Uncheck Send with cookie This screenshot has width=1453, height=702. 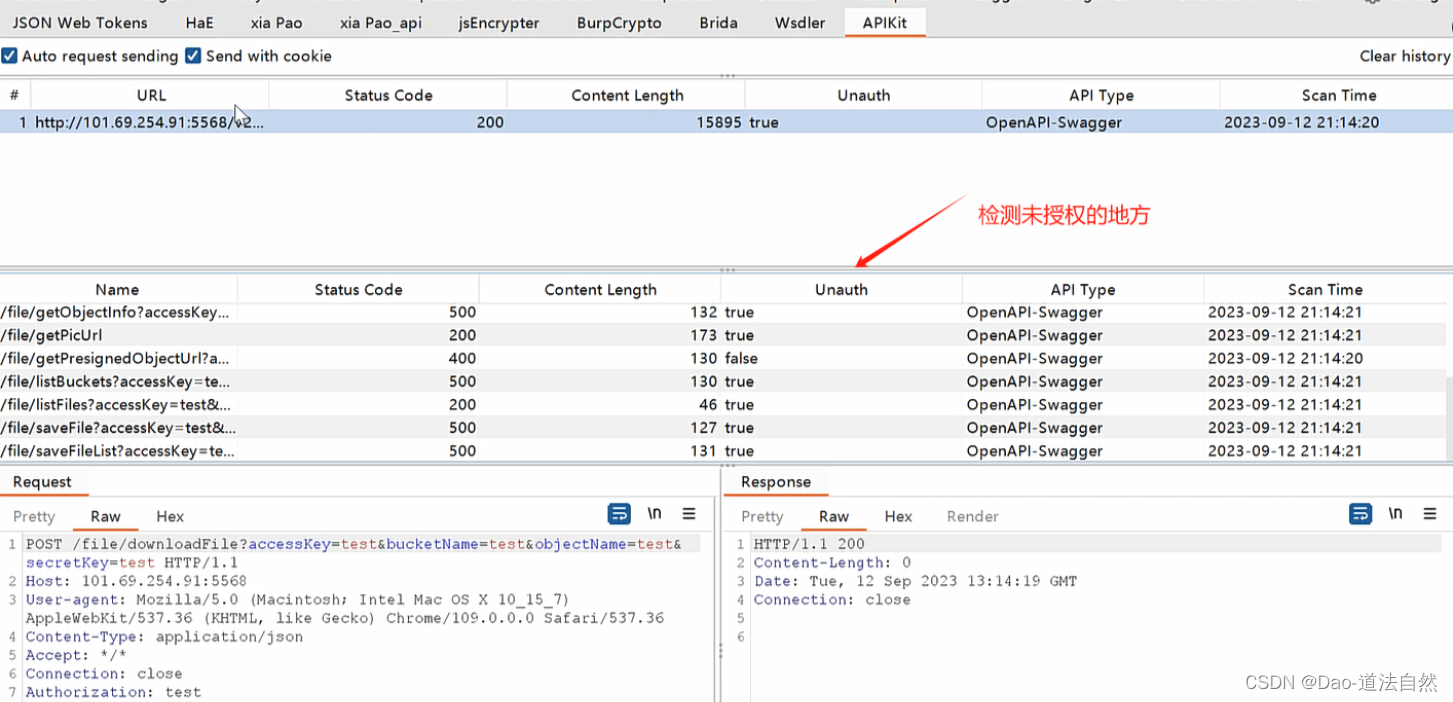193,56
